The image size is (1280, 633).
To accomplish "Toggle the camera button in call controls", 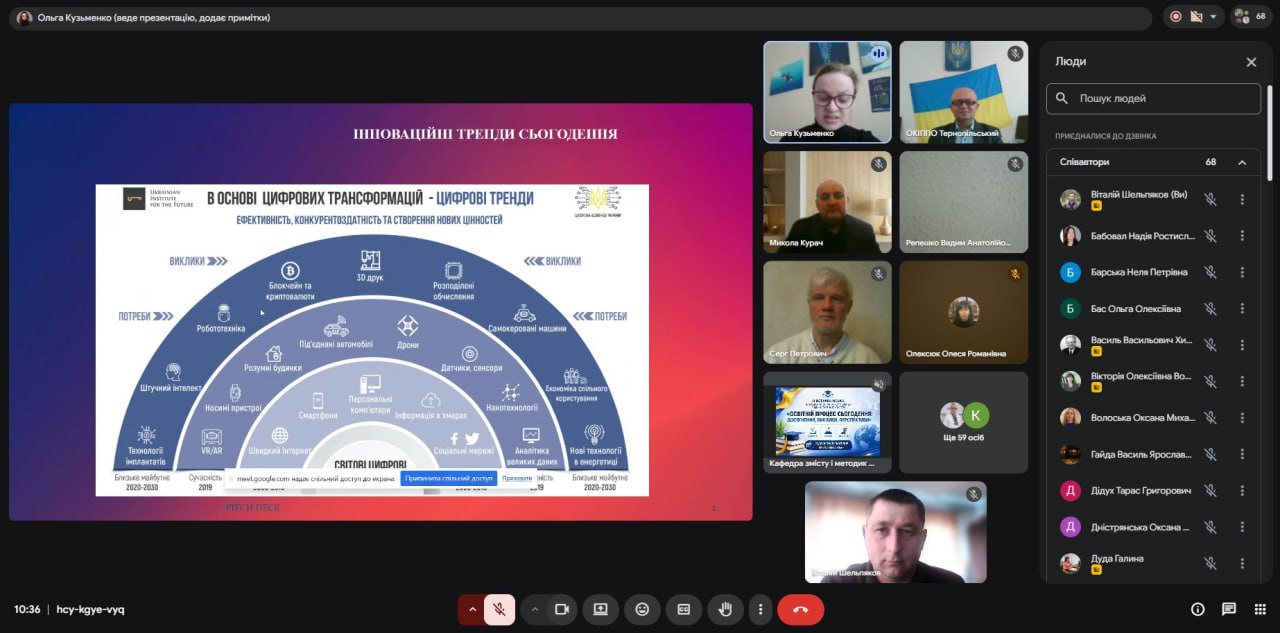I will [562, 609].
